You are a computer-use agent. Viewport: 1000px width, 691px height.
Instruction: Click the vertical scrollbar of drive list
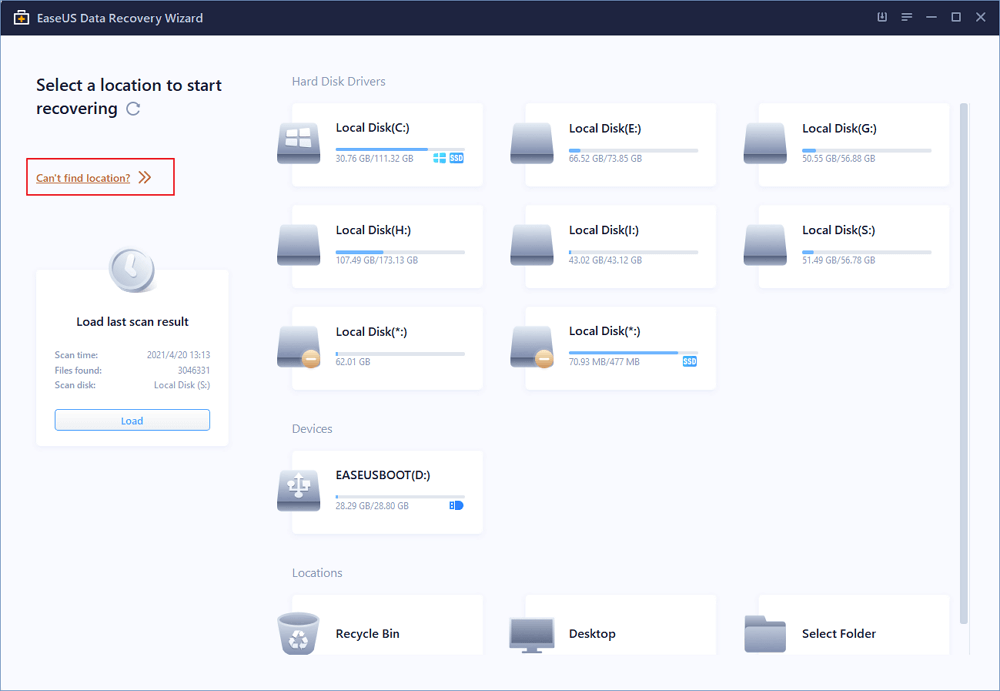tap(964, 364)
